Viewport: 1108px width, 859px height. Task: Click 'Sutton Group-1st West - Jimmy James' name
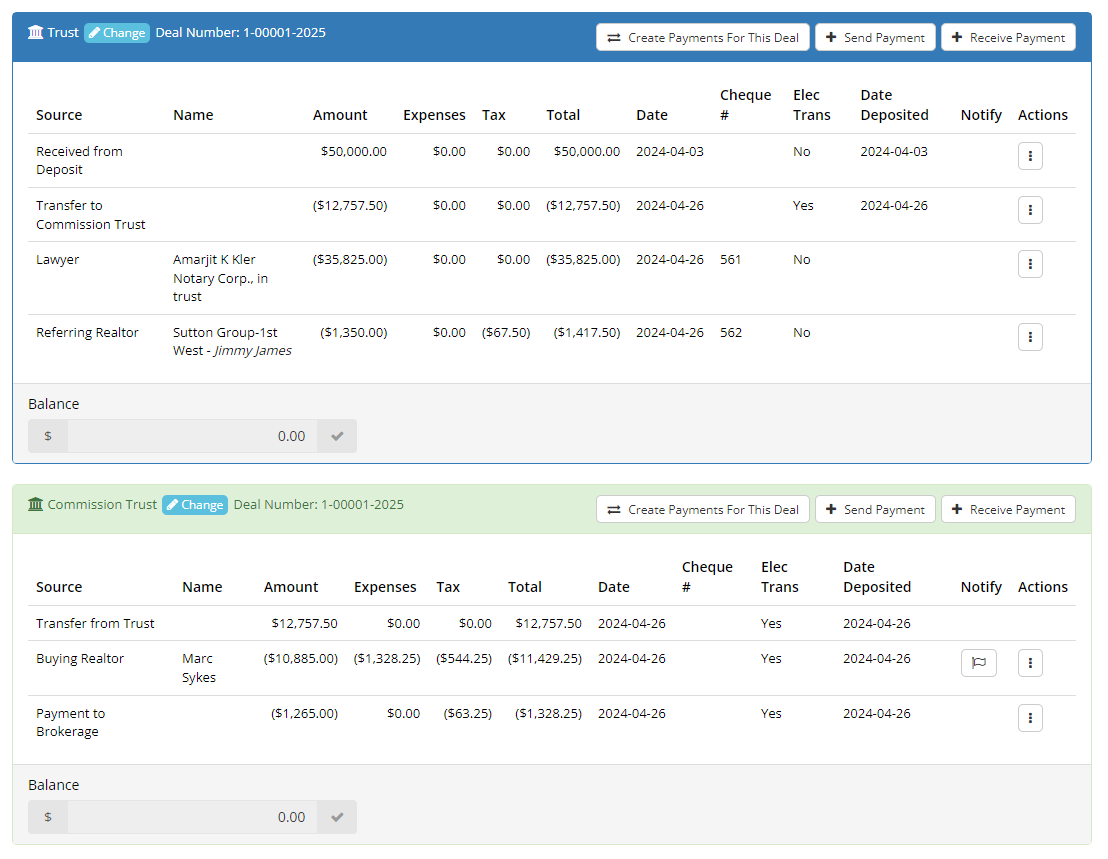tap(232, 341)
